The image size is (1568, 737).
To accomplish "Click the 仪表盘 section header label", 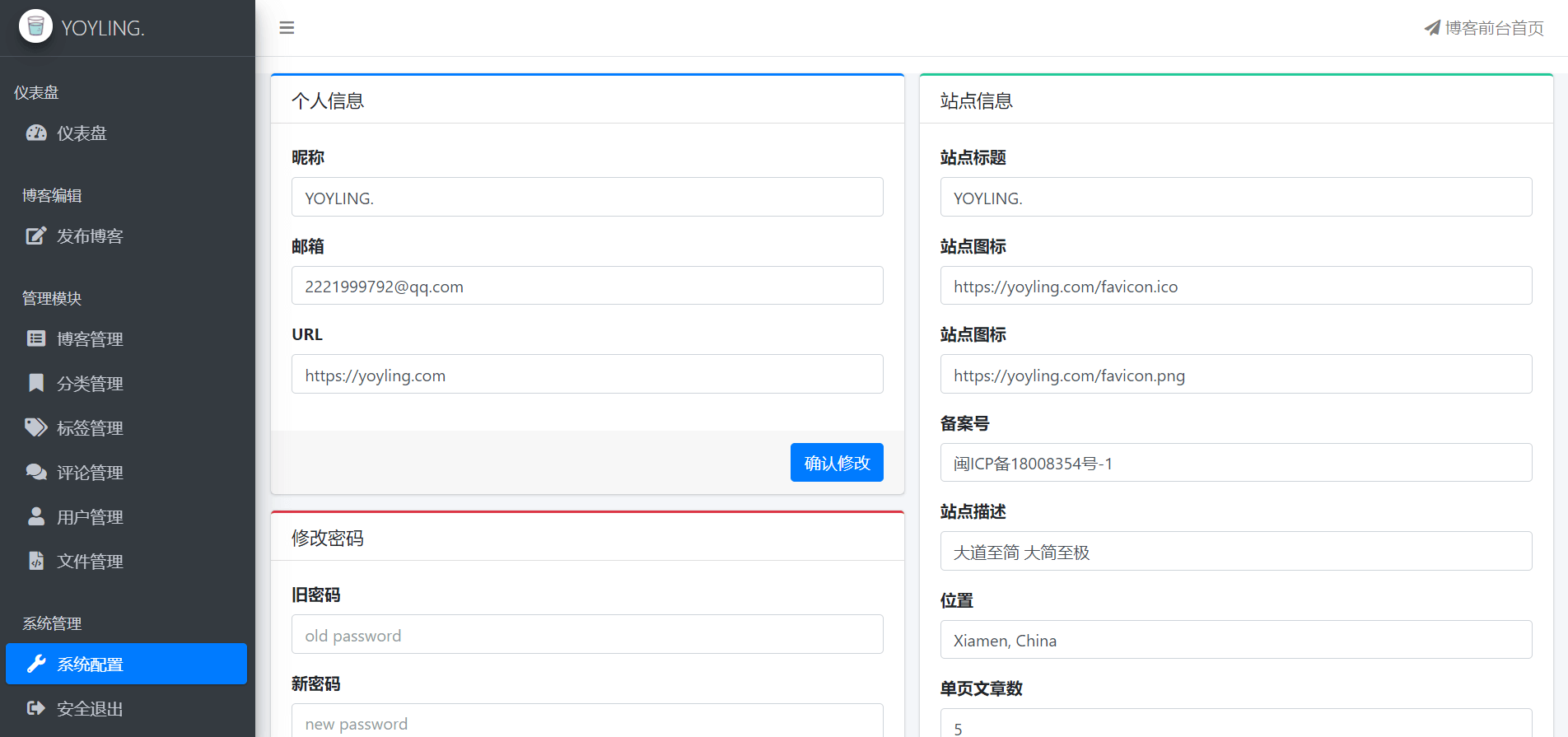I will pyautogui.click(x=36, y=92).
